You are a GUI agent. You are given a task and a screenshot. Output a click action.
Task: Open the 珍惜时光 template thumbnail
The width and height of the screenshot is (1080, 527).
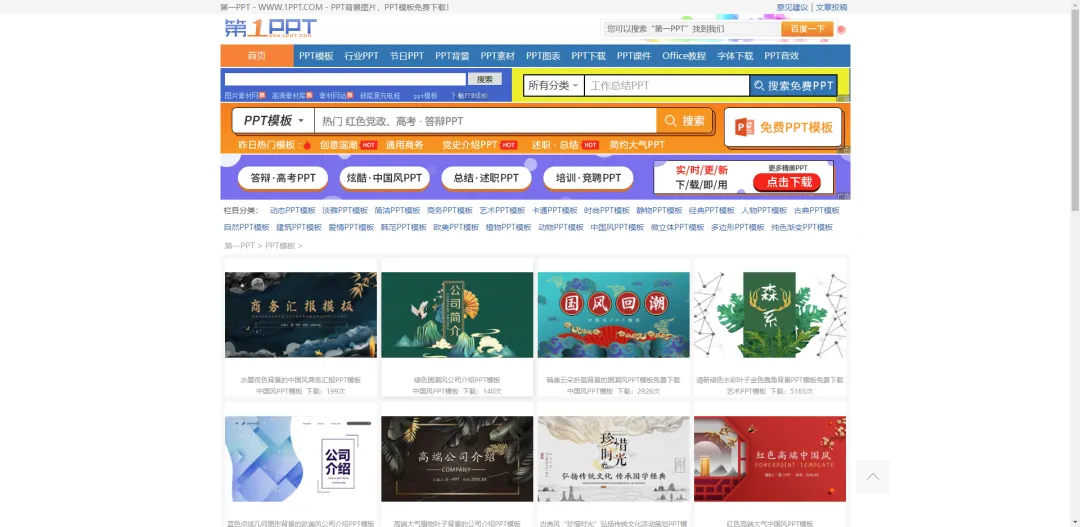614,459
